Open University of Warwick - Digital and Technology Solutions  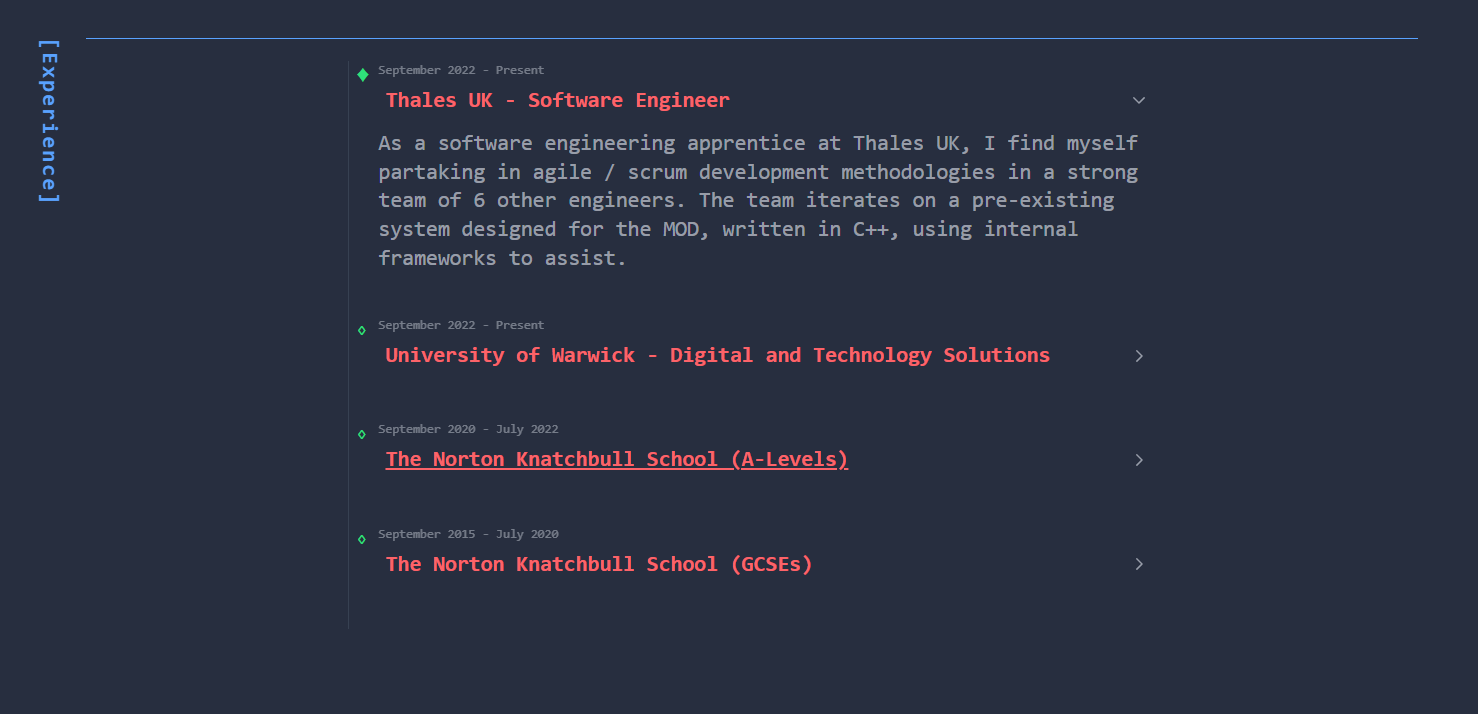pos(717,355)
